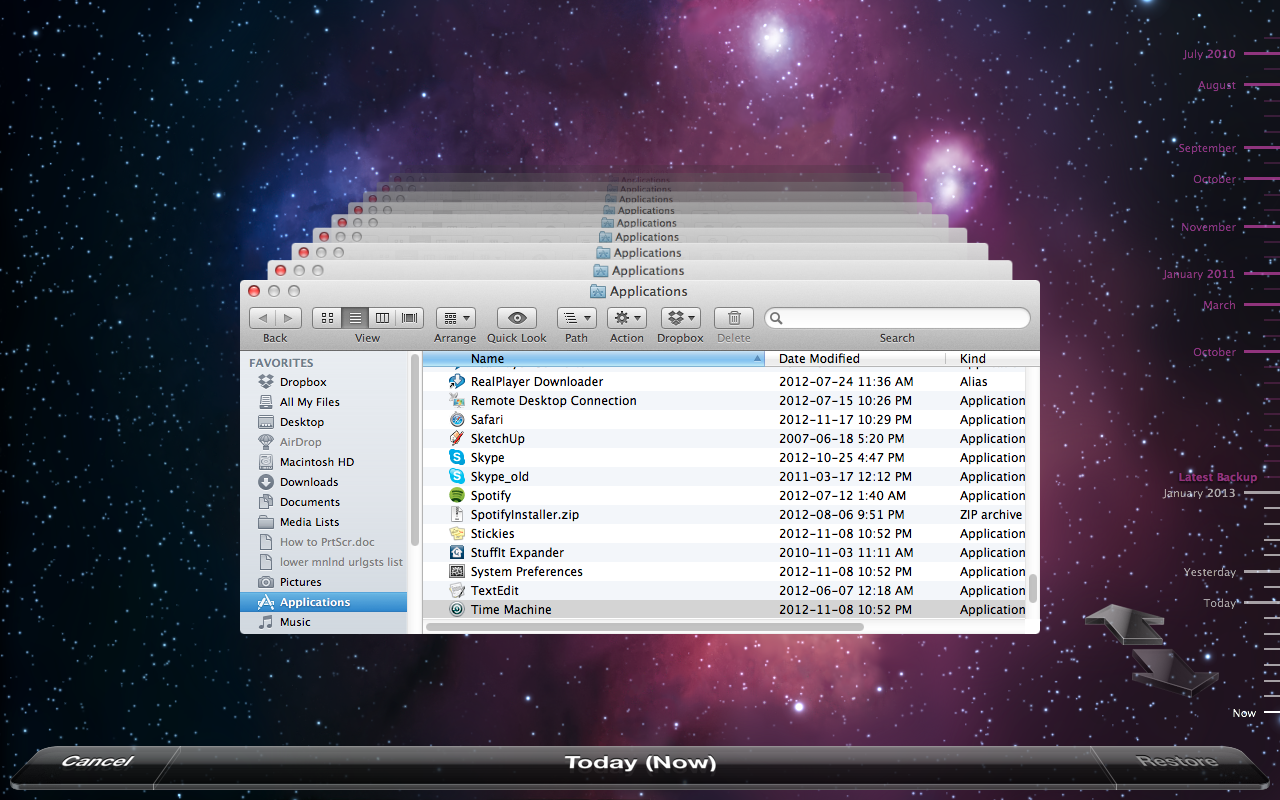The width and height of the screenshot is (1280, 800).
Task: Select Dropbox in the sidebar
Action: pos(324,382)
